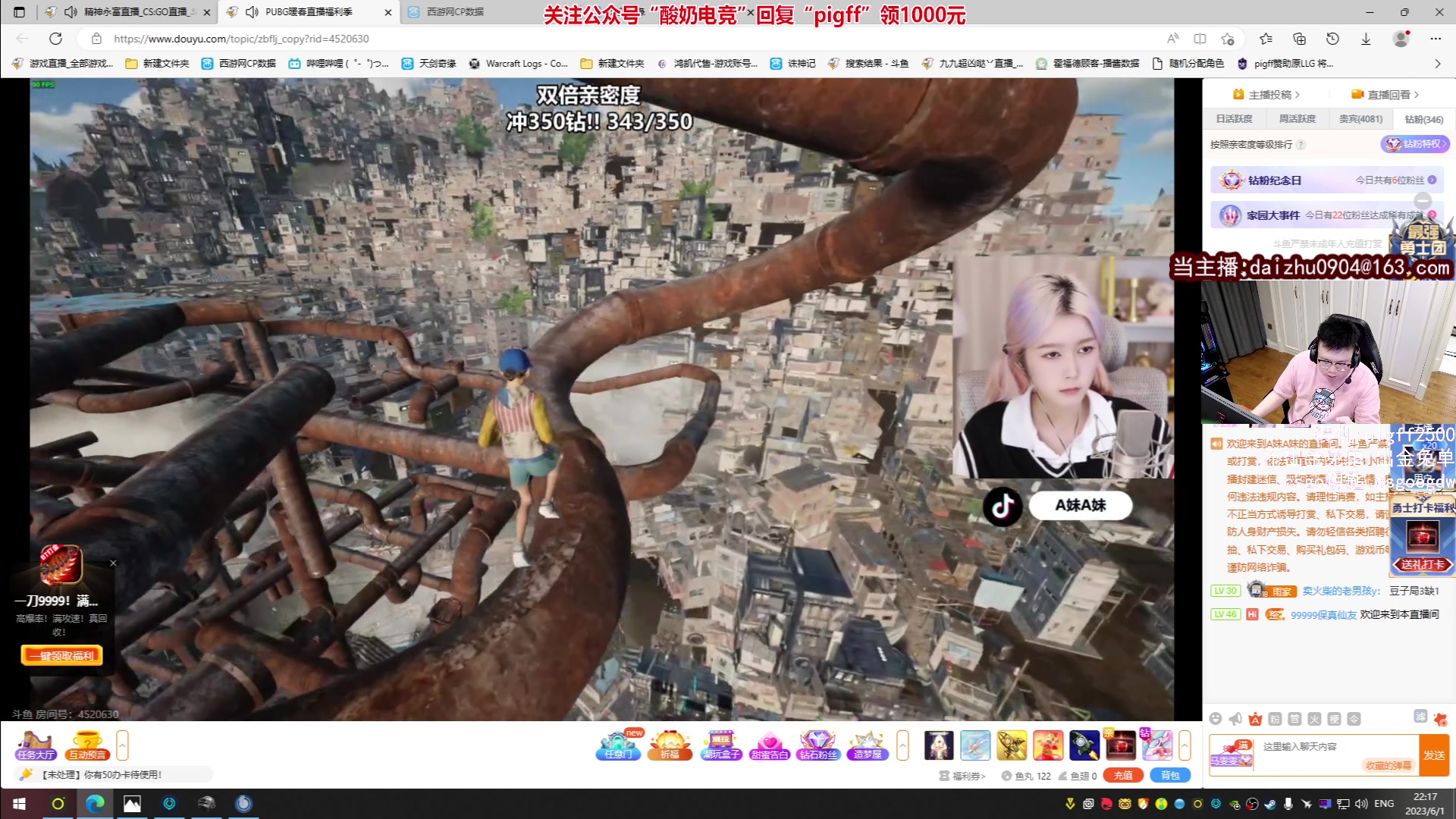
Task: Expand the activity icons arrow
Action: tap(902, 745)
